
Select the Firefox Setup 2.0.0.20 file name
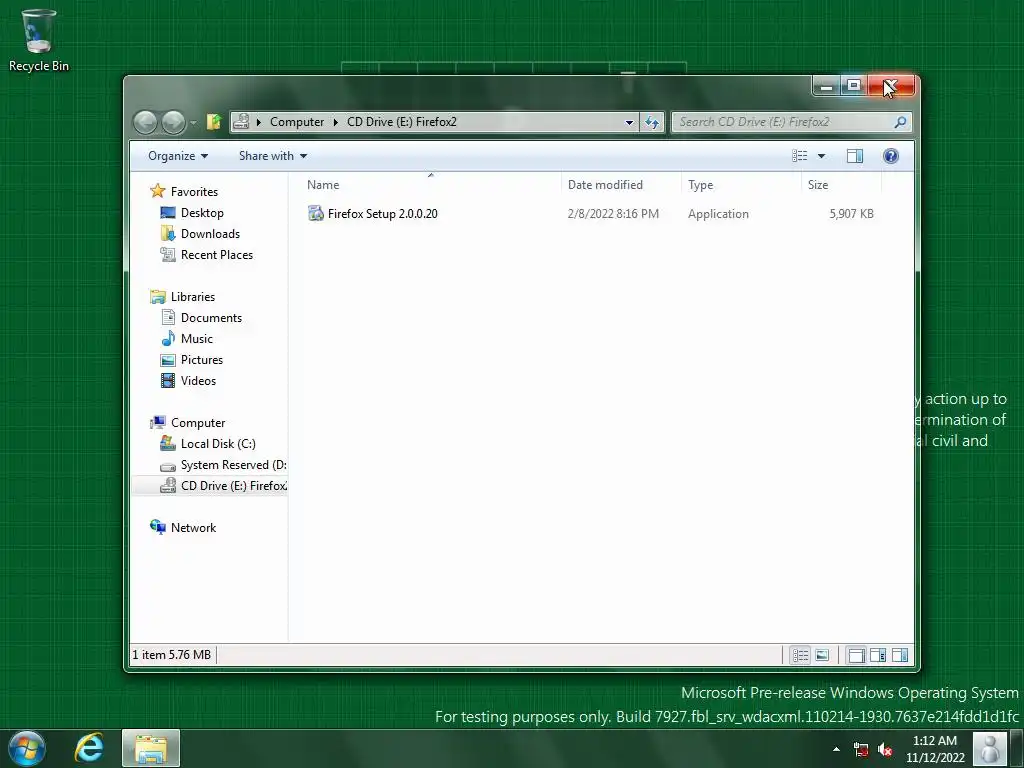(383, 214)
